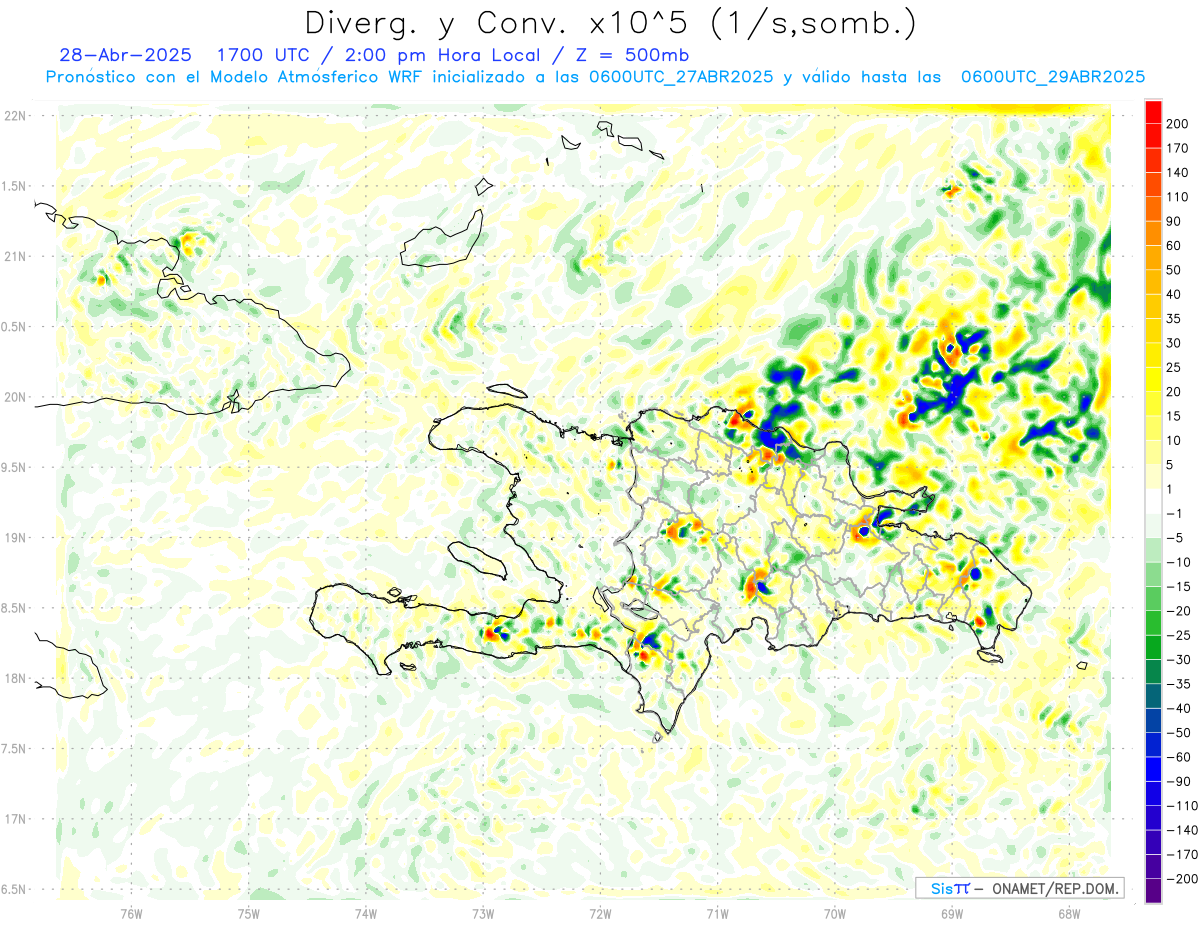
Task: Click the title "Diverg. y Conv. x10^5 (1/s,somb.)"
Action: tap(610, 23)
